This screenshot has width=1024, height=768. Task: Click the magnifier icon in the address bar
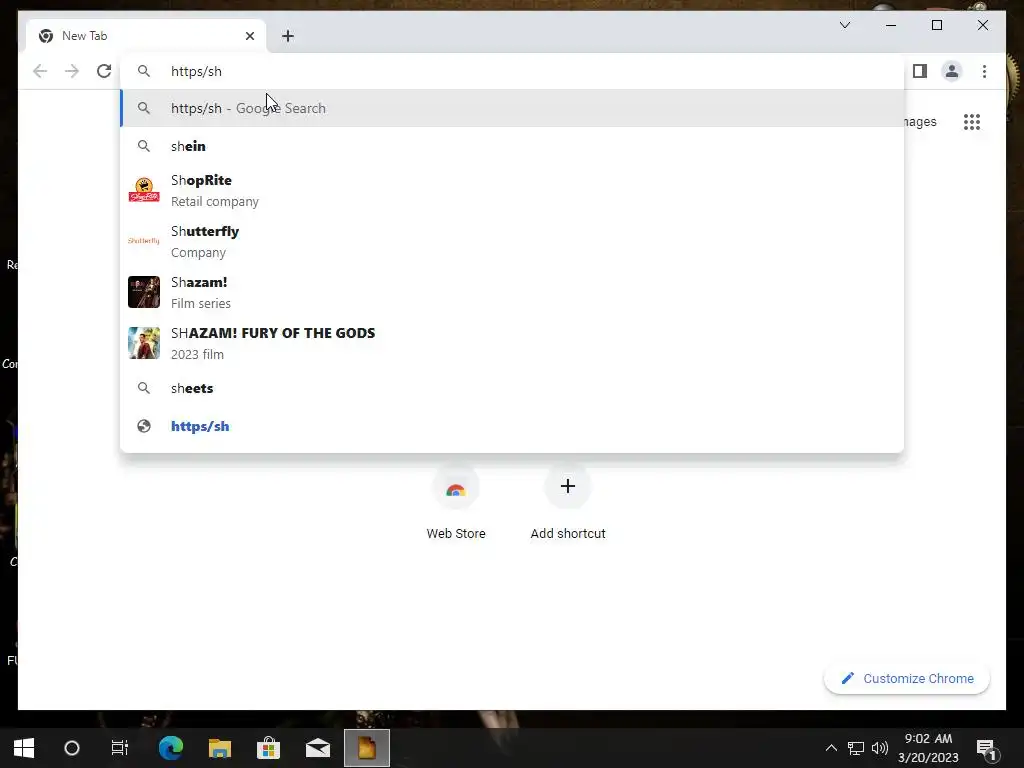pyautogui.click(x=144, y=71)
